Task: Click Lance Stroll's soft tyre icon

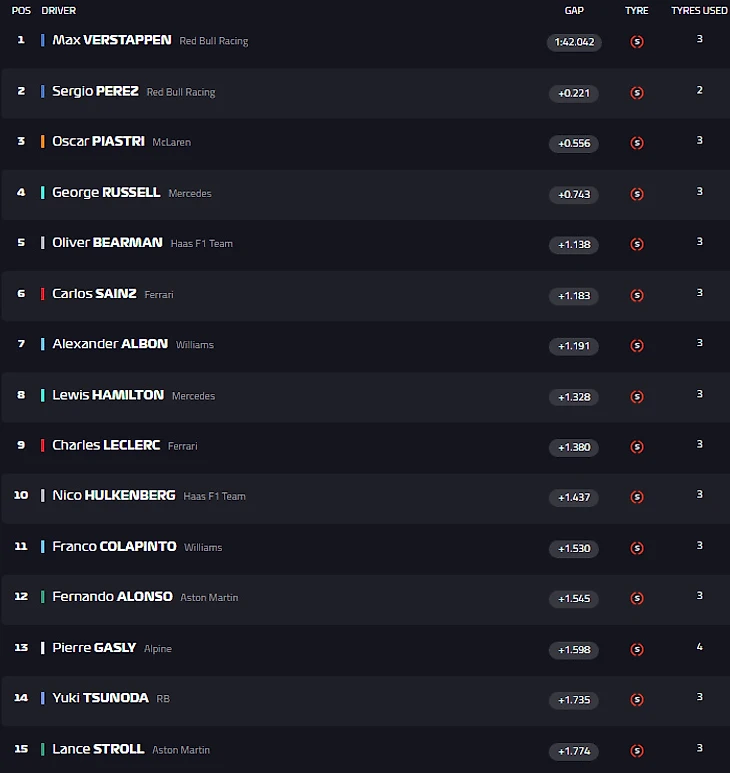Action: click(x=637, y=750)
